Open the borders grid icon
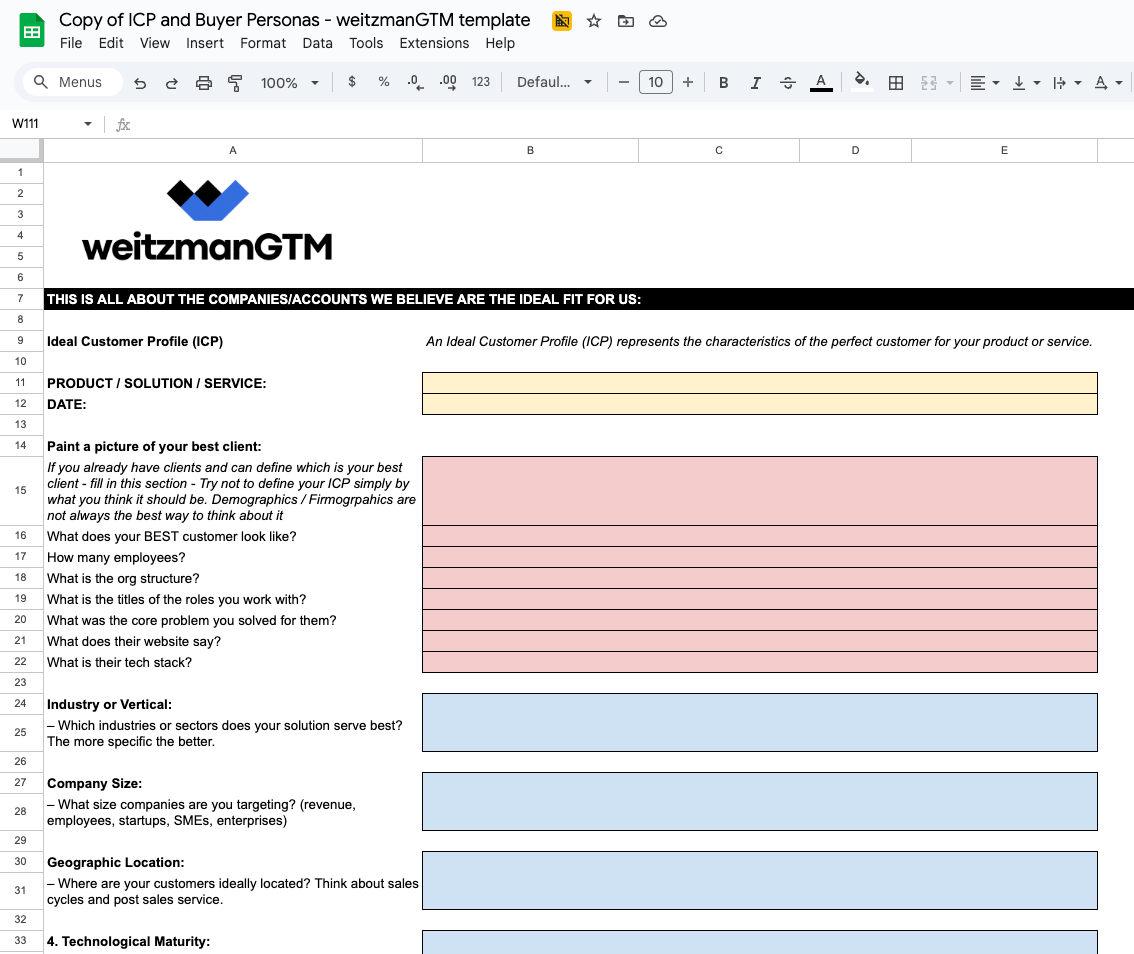Screen dimensions: 1134x954 895,83
